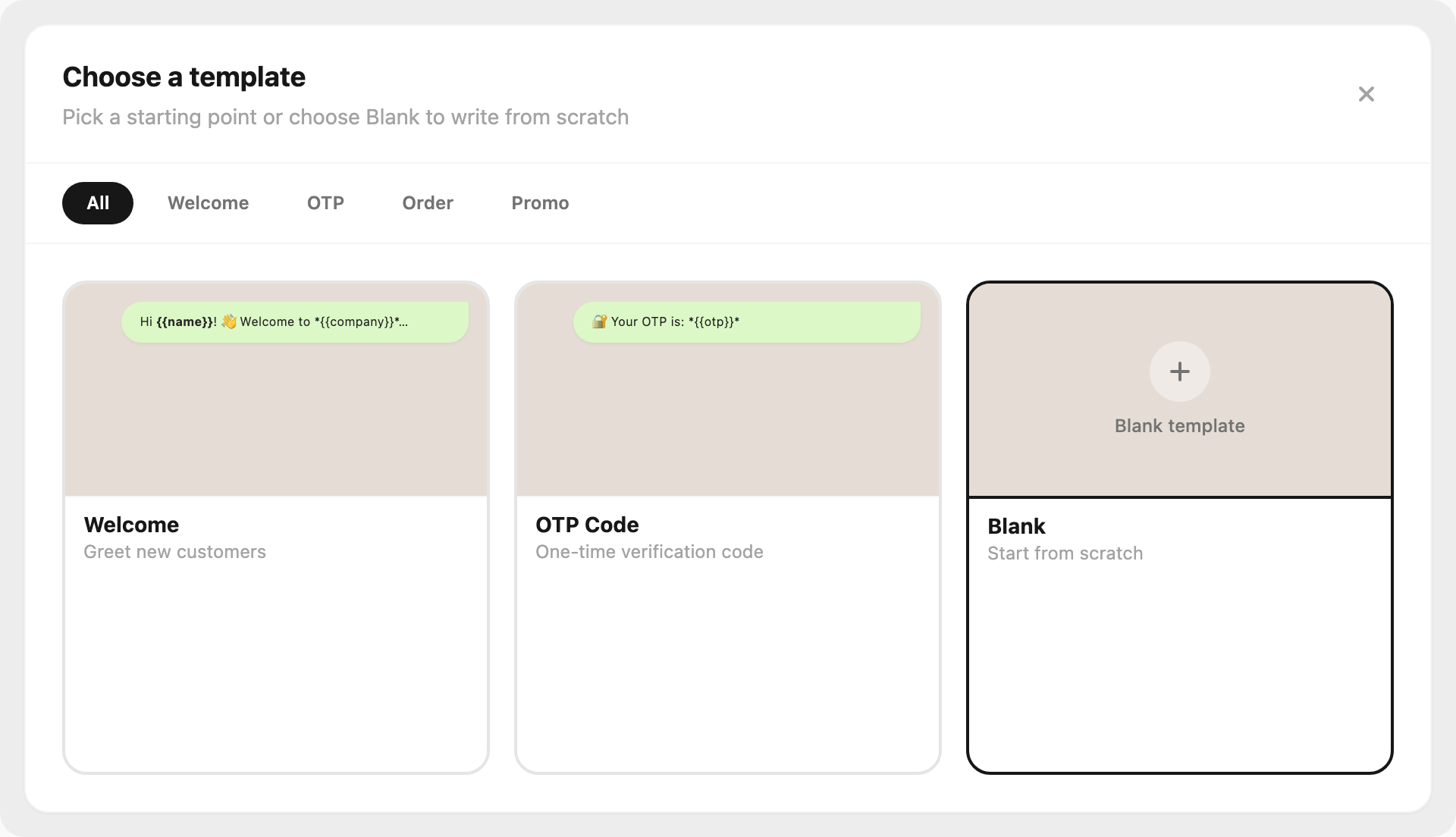Show the Promo templates tab
1456x837 pixels.
[x=540, y=203]
